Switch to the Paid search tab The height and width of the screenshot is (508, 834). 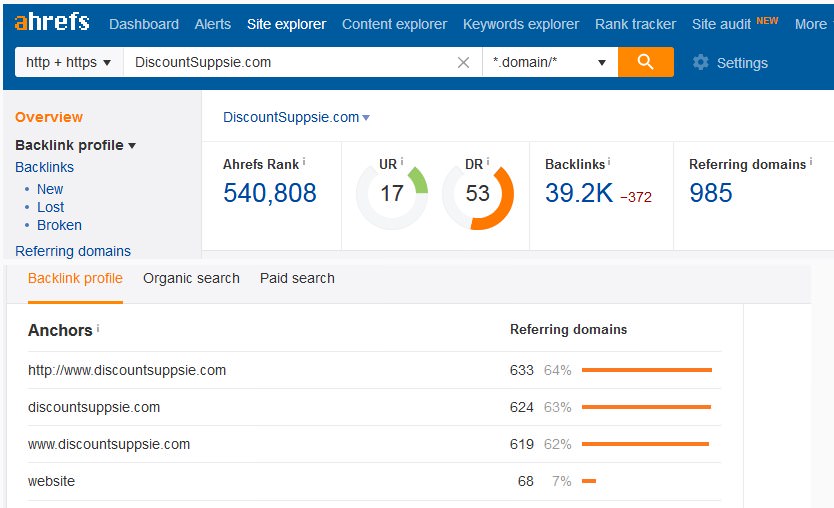(297, 278)
